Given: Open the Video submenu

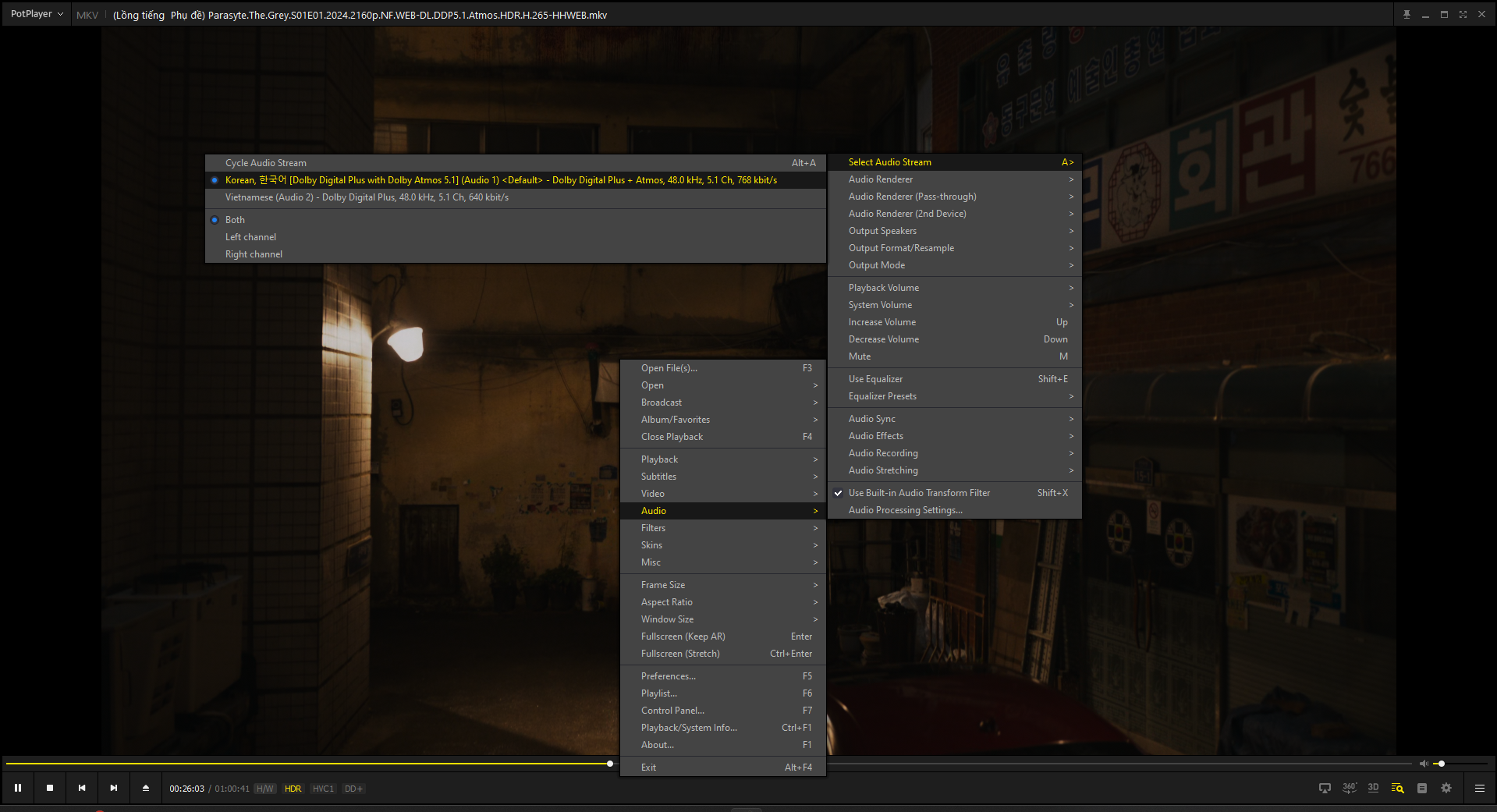Looking at the screenshot, I should pos(723,494).
